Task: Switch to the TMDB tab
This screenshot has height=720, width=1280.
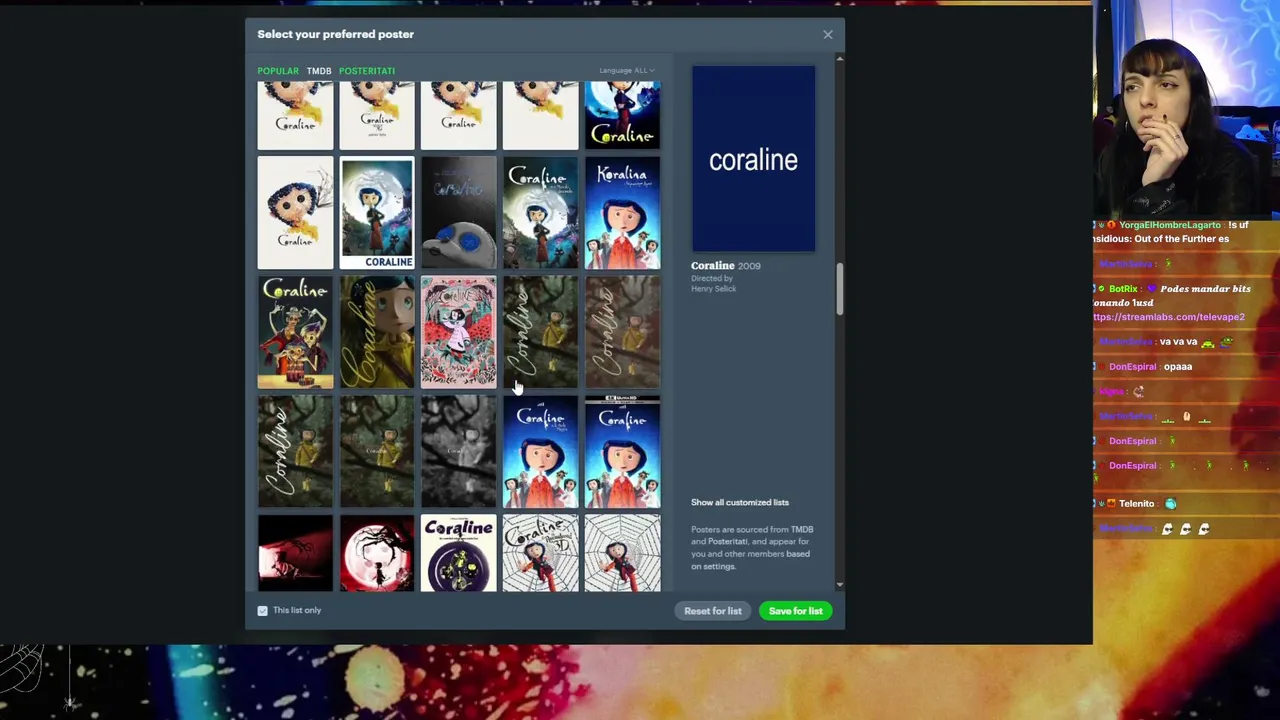Action: click(x=319, y=71)
